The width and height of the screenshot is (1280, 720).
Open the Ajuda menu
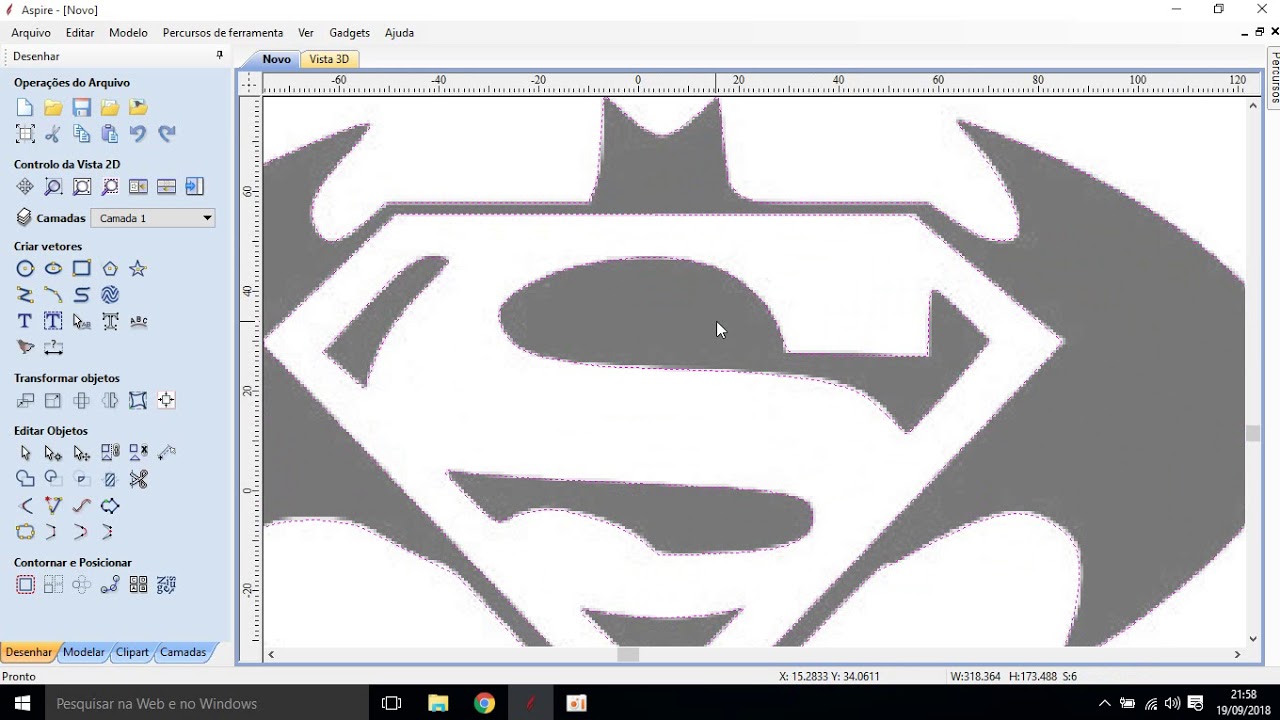point(399,33)
